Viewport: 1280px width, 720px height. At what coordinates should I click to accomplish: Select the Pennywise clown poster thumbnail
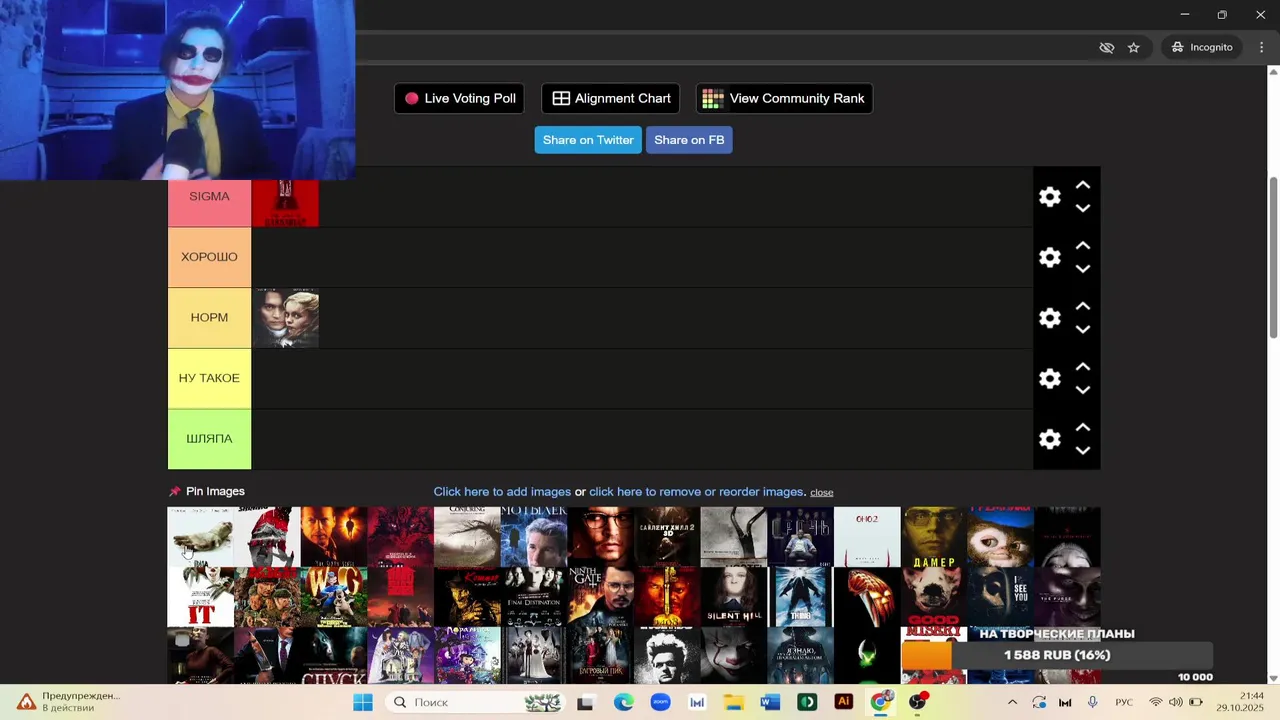[733, 656]
